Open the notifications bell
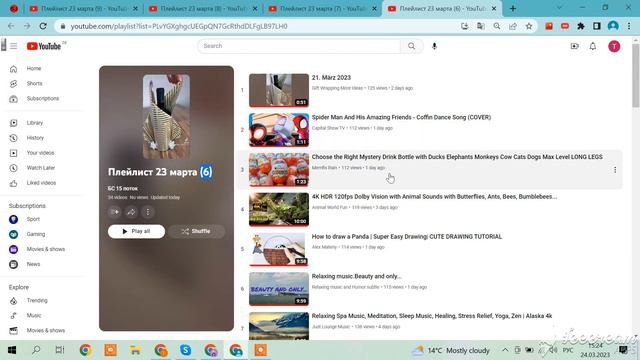 [x=593, y=46]
